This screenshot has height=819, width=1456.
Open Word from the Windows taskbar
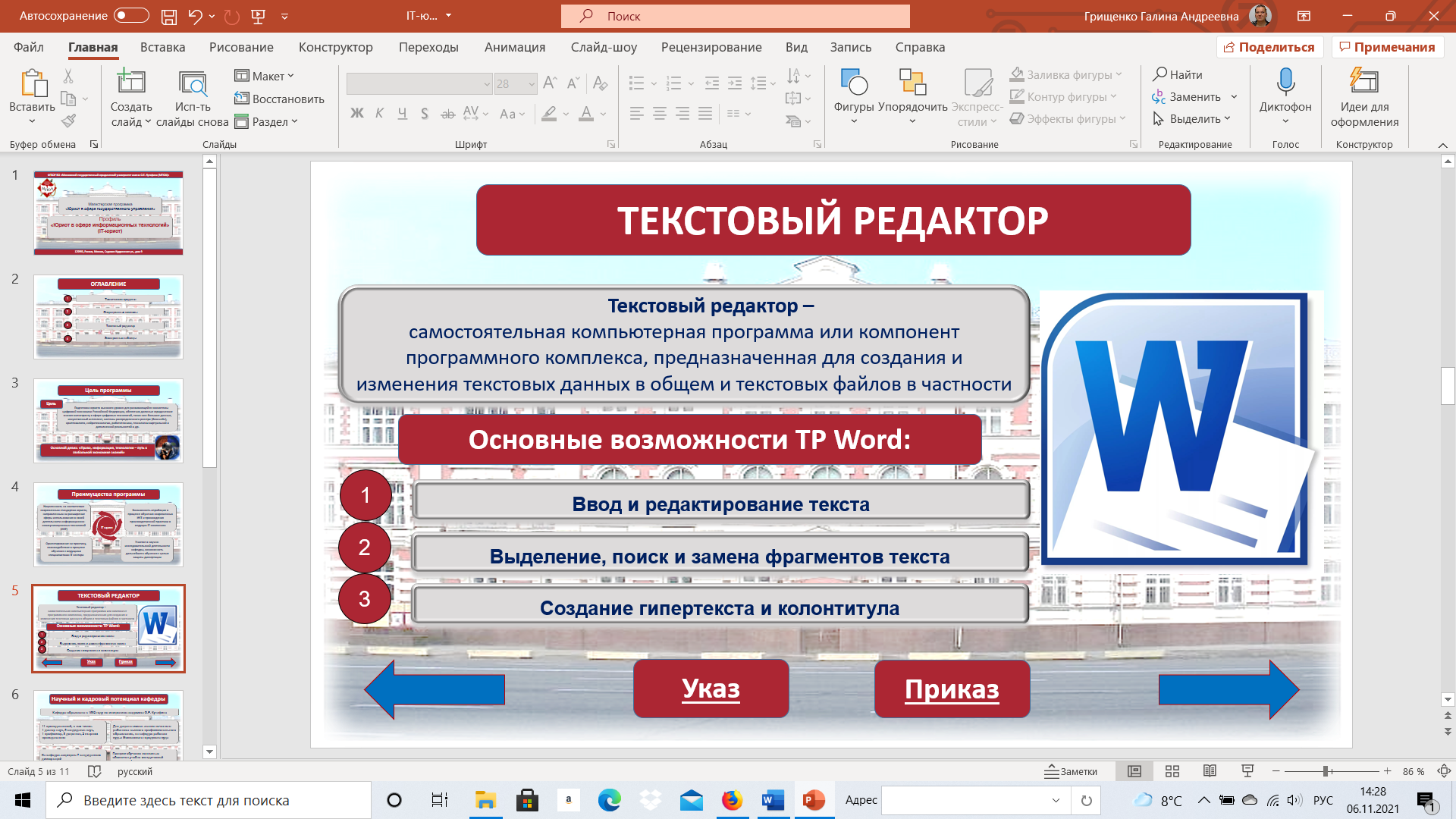click(x=772, y=800)
